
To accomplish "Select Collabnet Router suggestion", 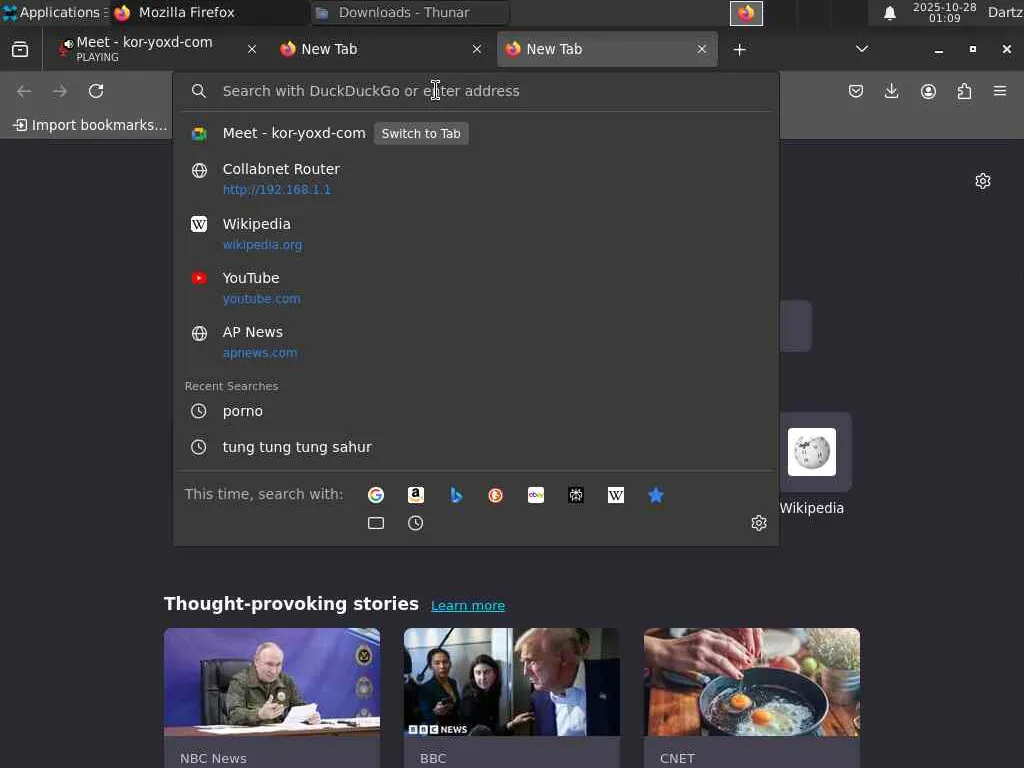I will [x=475, y=178].
